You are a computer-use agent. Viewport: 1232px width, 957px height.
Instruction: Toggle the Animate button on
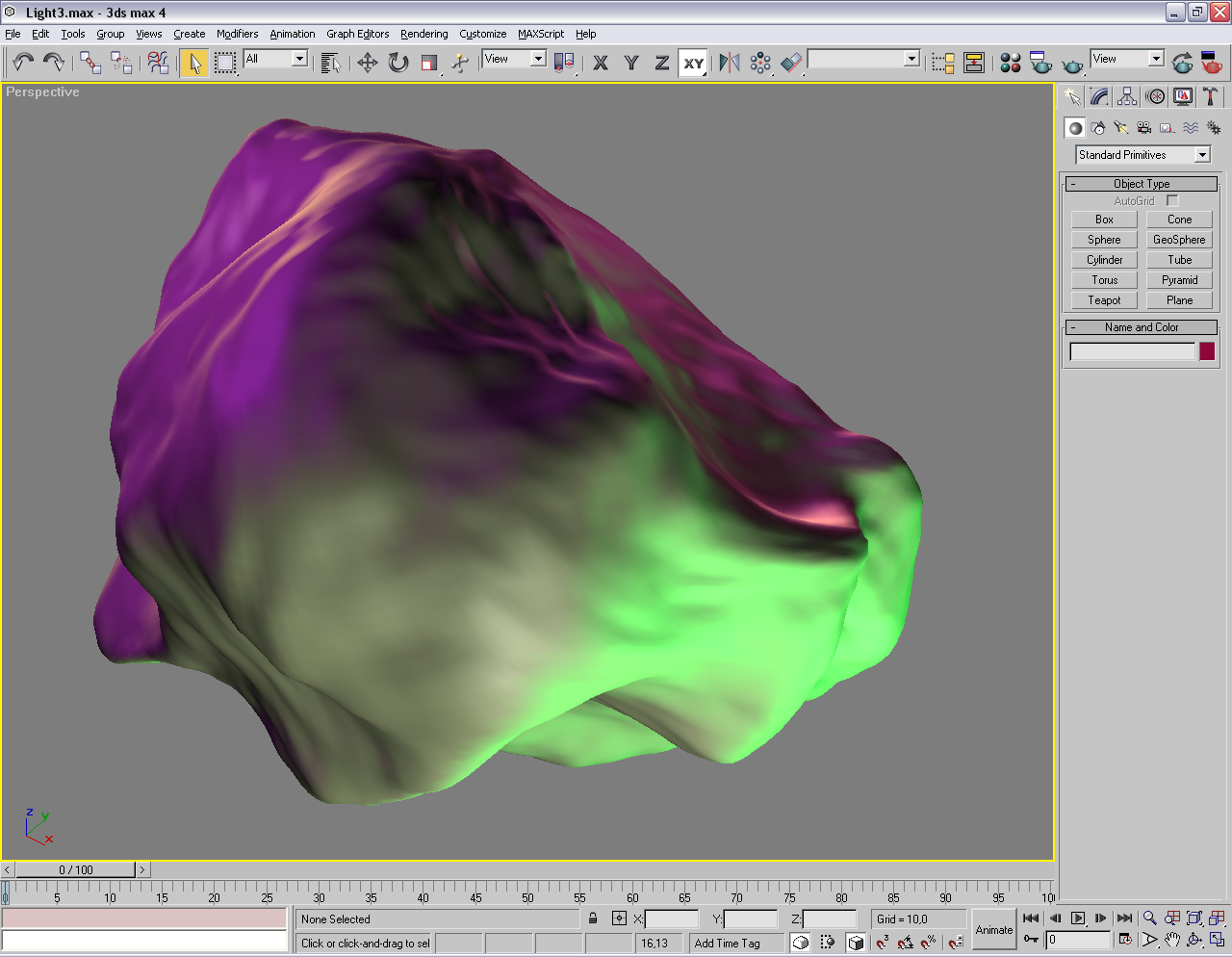coord(993,929)
